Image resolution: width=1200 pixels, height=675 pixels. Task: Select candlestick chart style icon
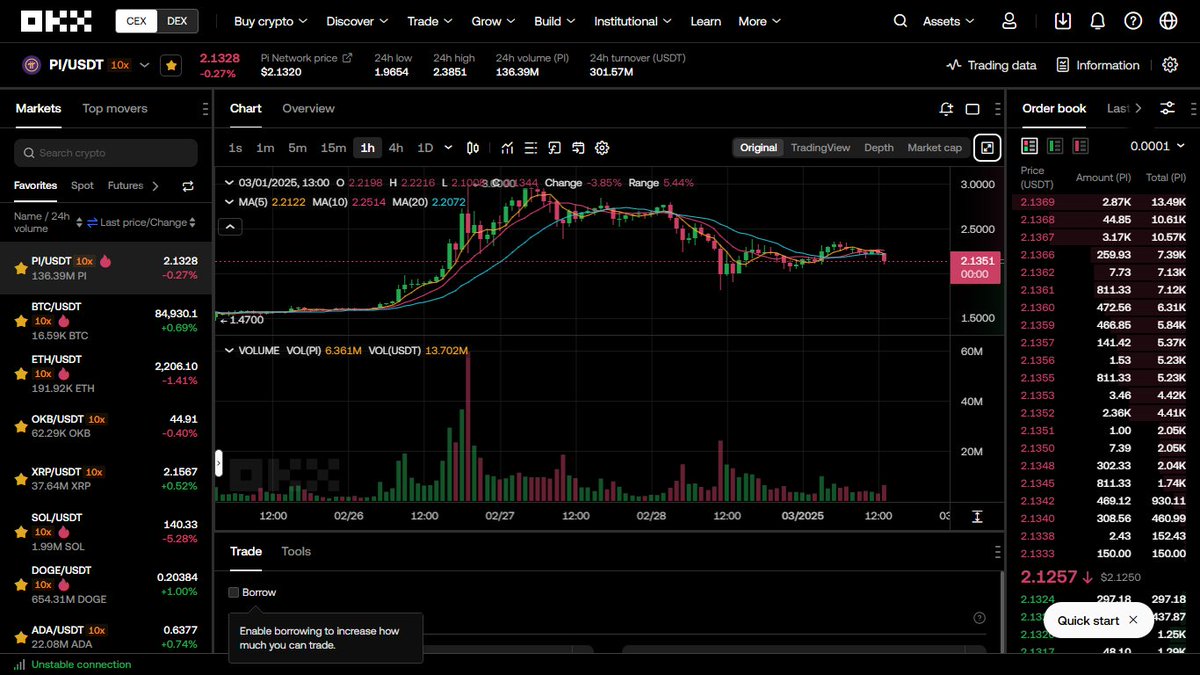[x=474, y=148]
